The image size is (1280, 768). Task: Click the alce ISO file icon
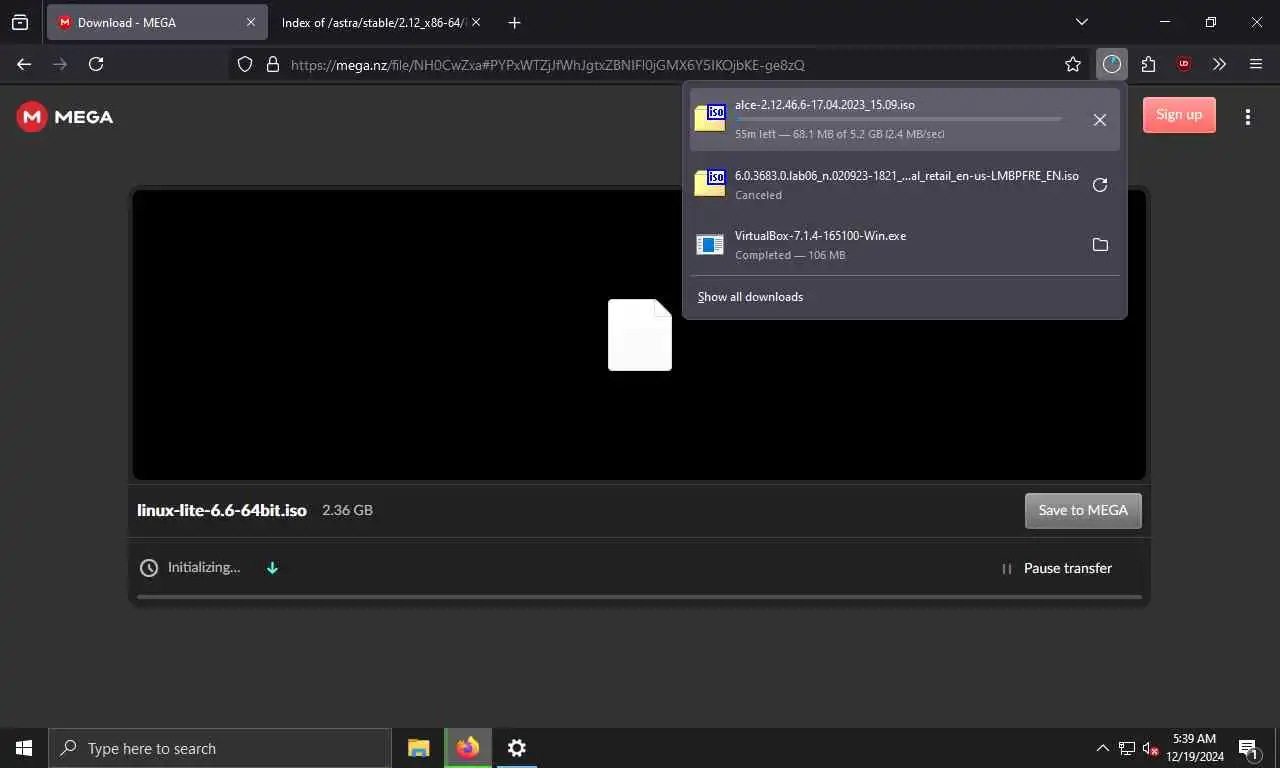click(710, 118)
